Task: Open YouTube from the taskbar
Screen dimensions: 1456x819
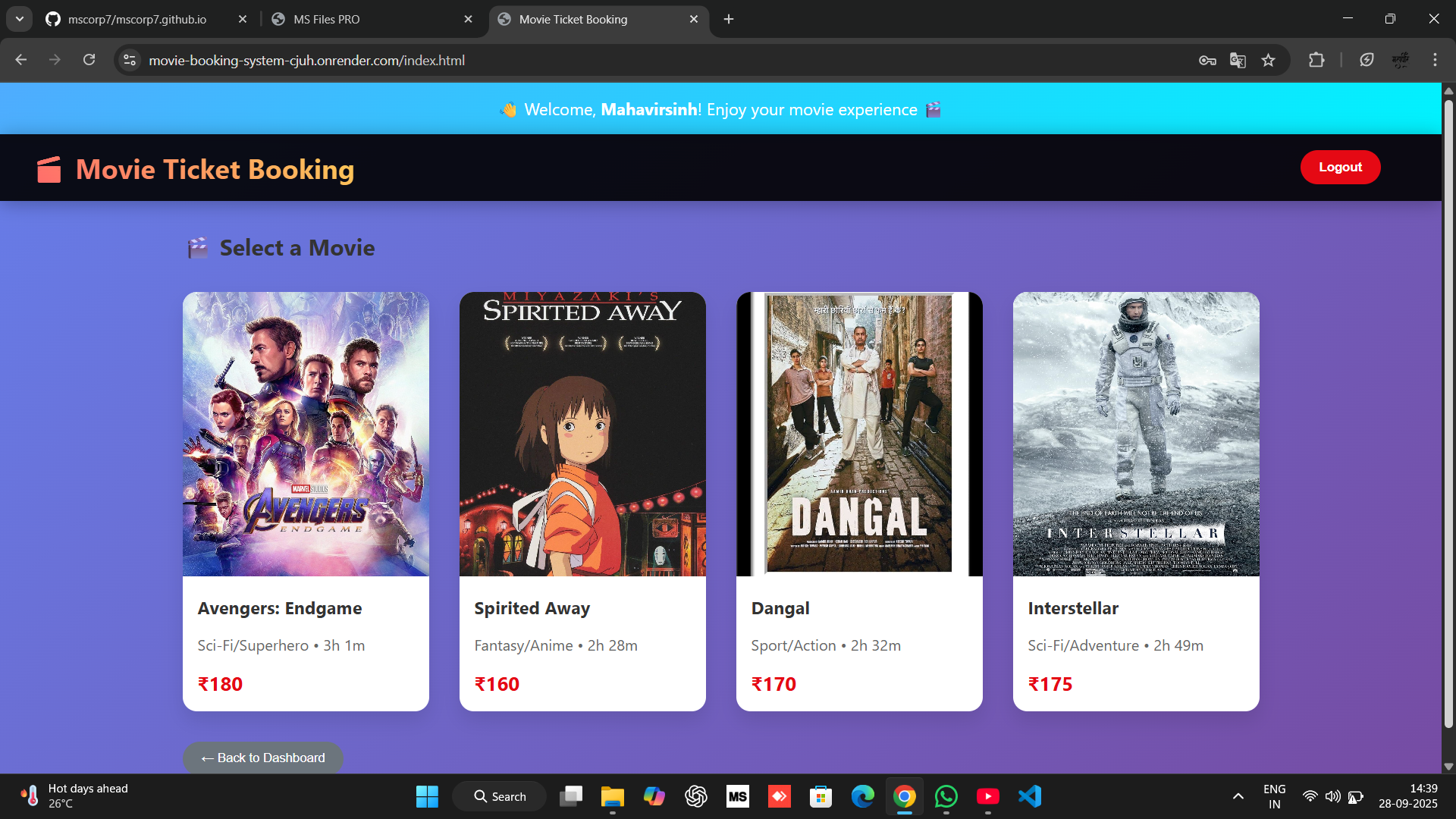Action: click(987, 796)
